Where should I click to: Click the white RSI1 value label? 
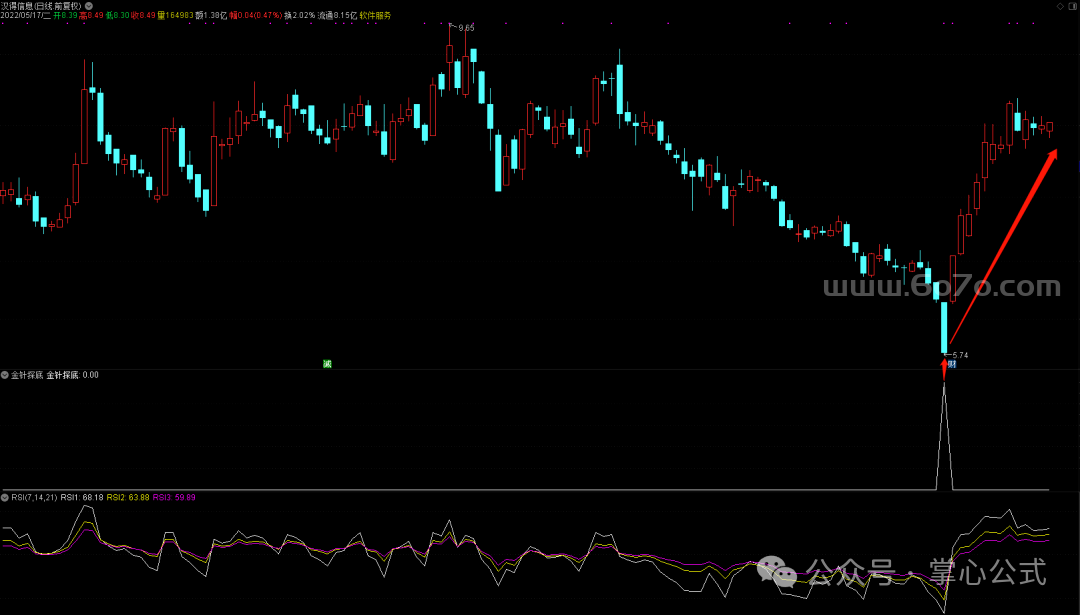coord(82,497)
